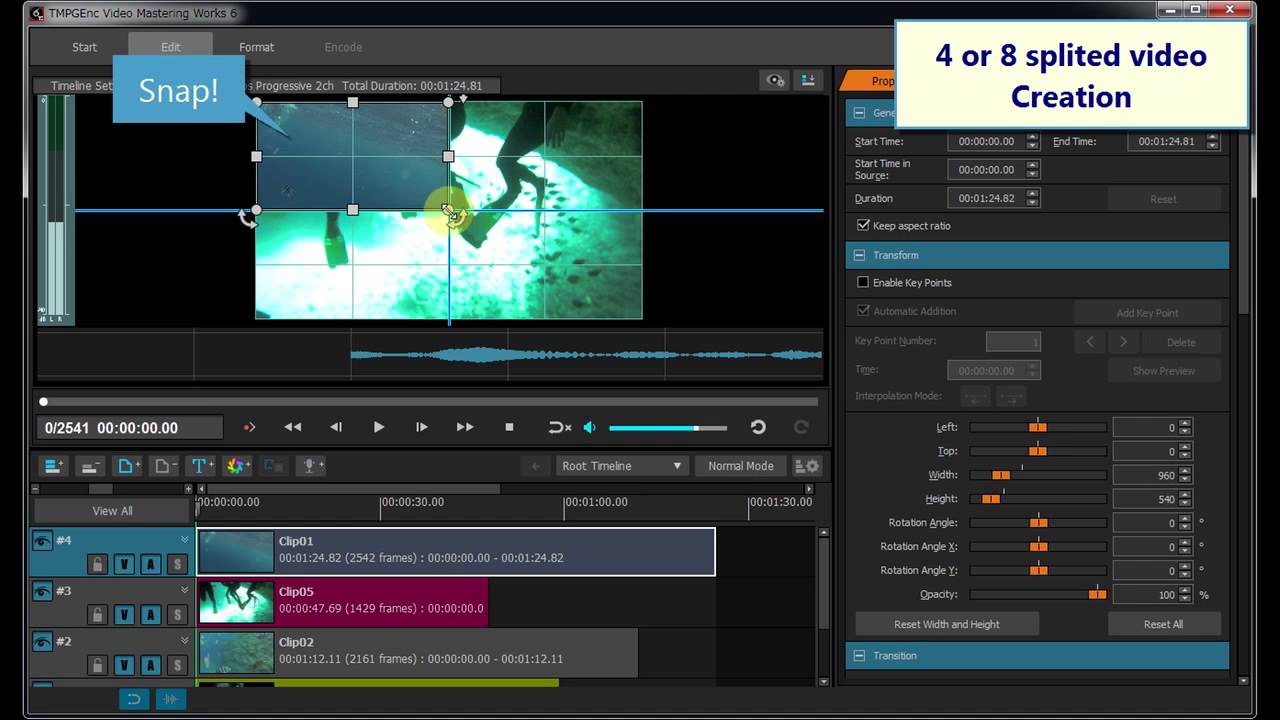This screenshot has height=720, width=1280.
Task: Switch to the Edit tab
Action: click(171, 47)
